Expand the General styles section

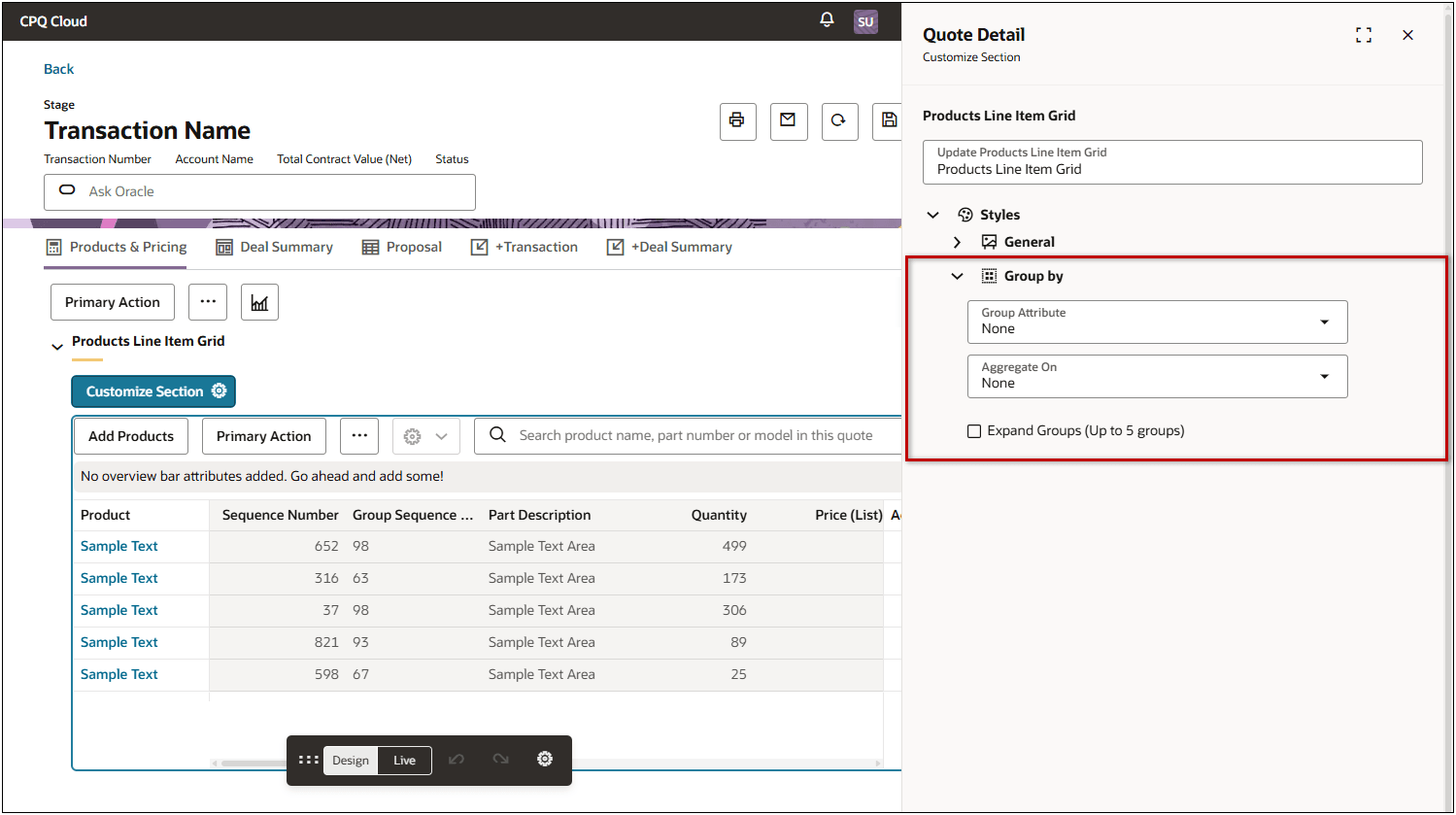[x=958, y=242]
